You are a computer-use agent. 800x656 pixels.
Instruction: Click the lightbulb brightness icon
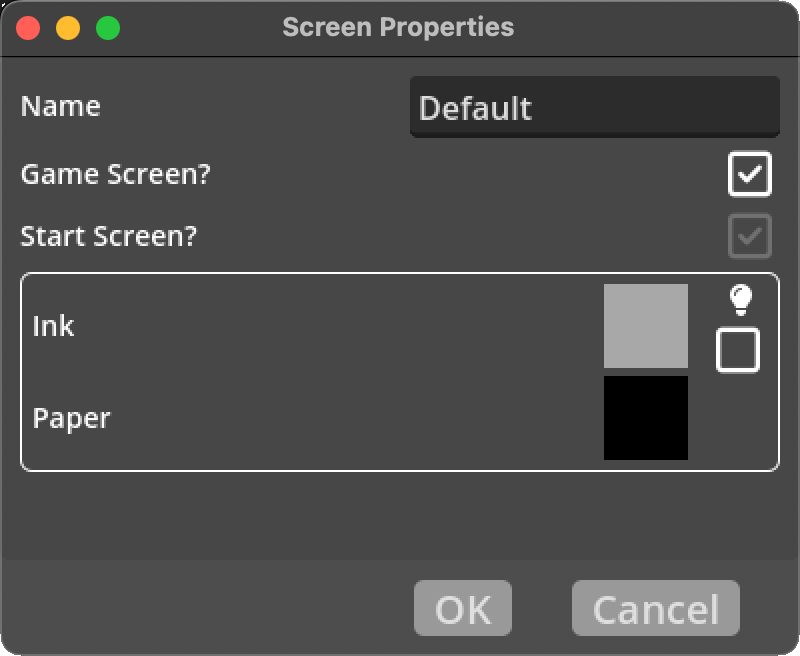pos(739,299)
